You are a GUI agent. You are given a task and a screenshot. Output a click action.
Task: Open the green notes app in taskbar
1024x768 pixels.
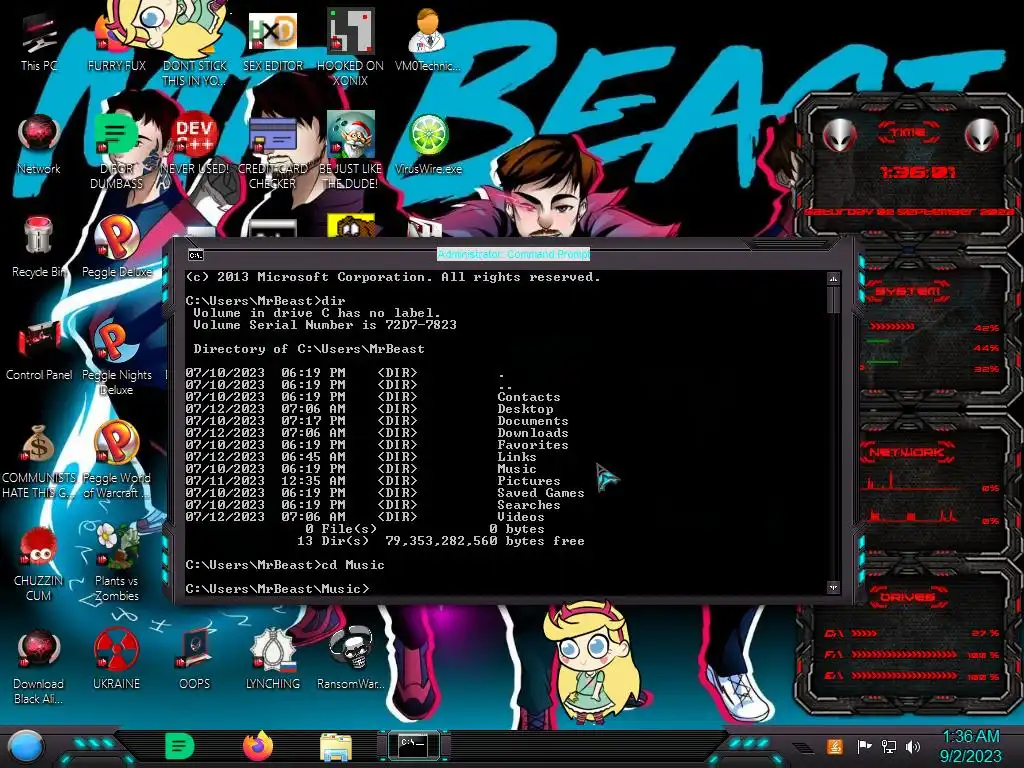pyautogui.click(x=180, y=746)
